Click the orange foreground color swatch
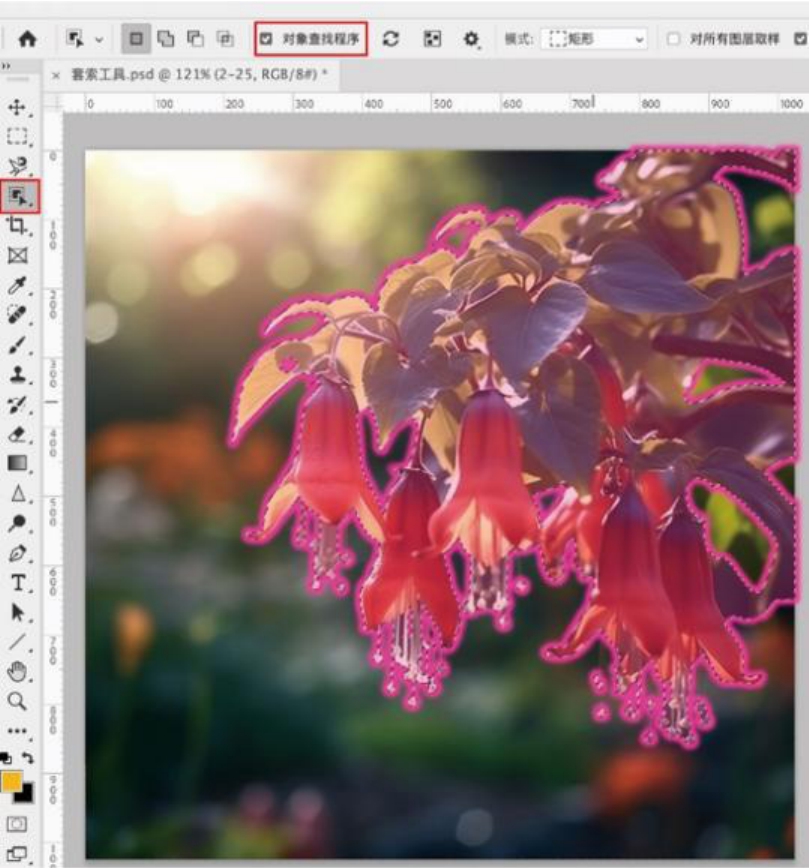The height and width of the screenshot is (868, 809). [12, 782]
